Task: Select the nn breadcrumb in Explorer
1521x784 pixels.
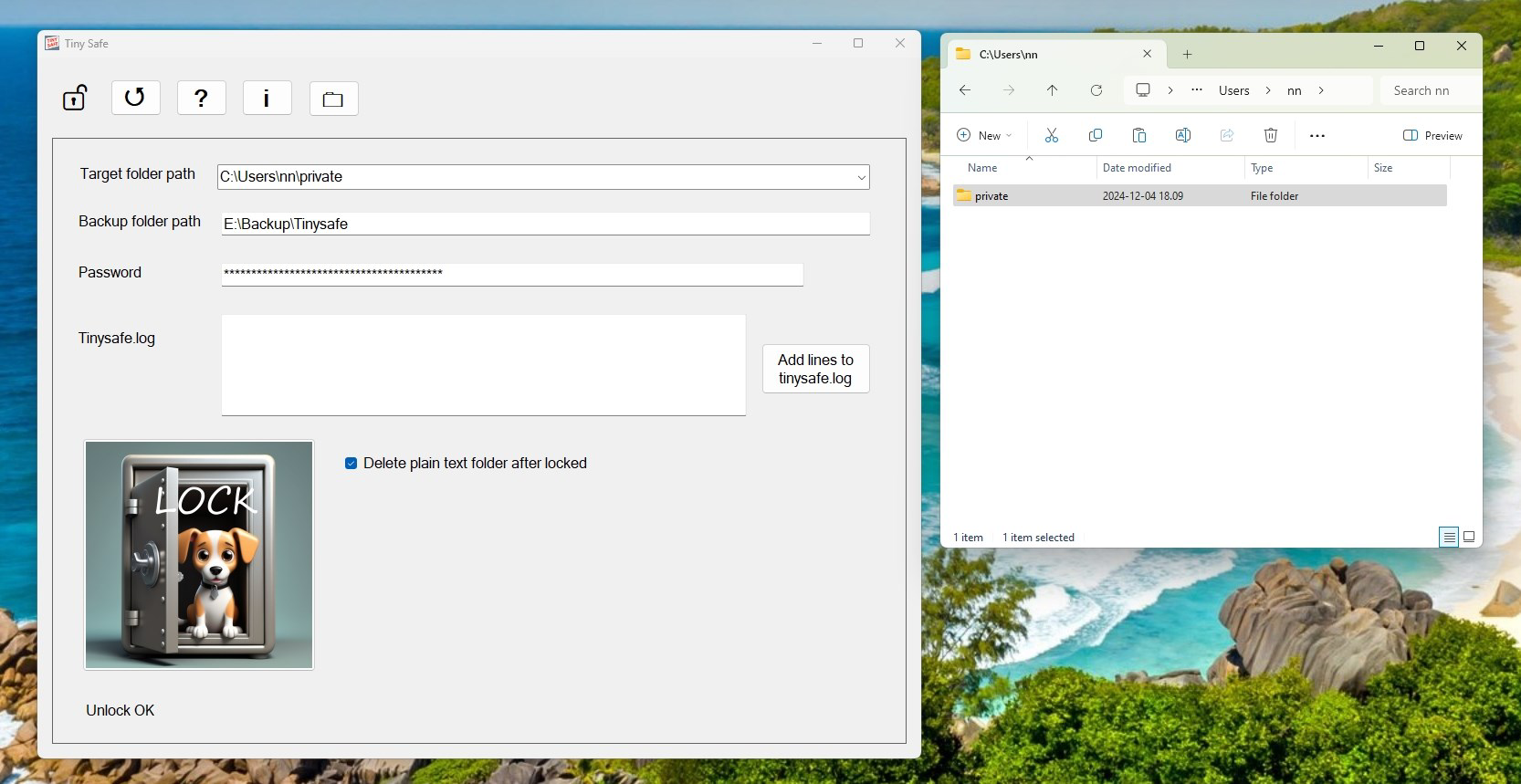Action: coord(1295,90)
